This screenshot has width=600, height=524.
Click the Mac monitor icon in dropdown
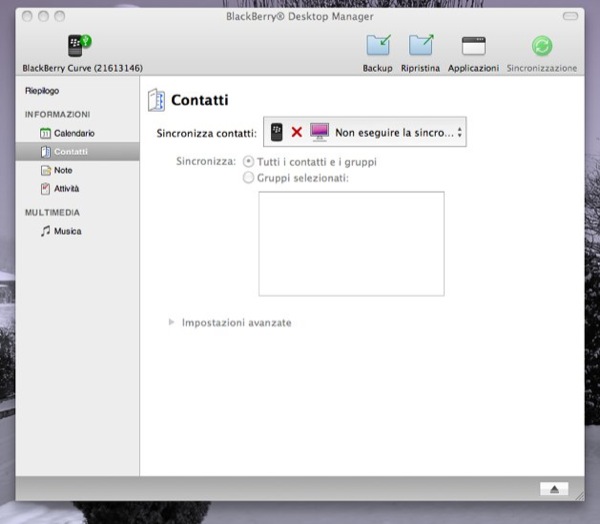pos(320,132)
